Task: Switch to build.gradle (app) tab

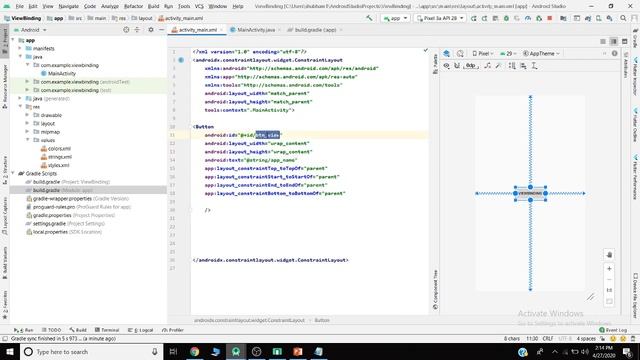Action: 315,30
